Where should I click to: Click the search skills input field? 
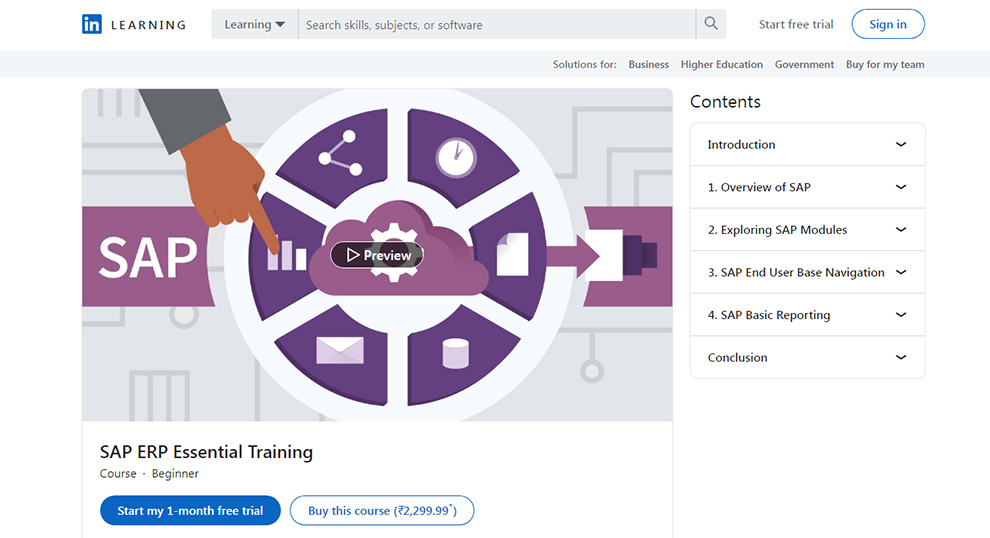point(497,24)
